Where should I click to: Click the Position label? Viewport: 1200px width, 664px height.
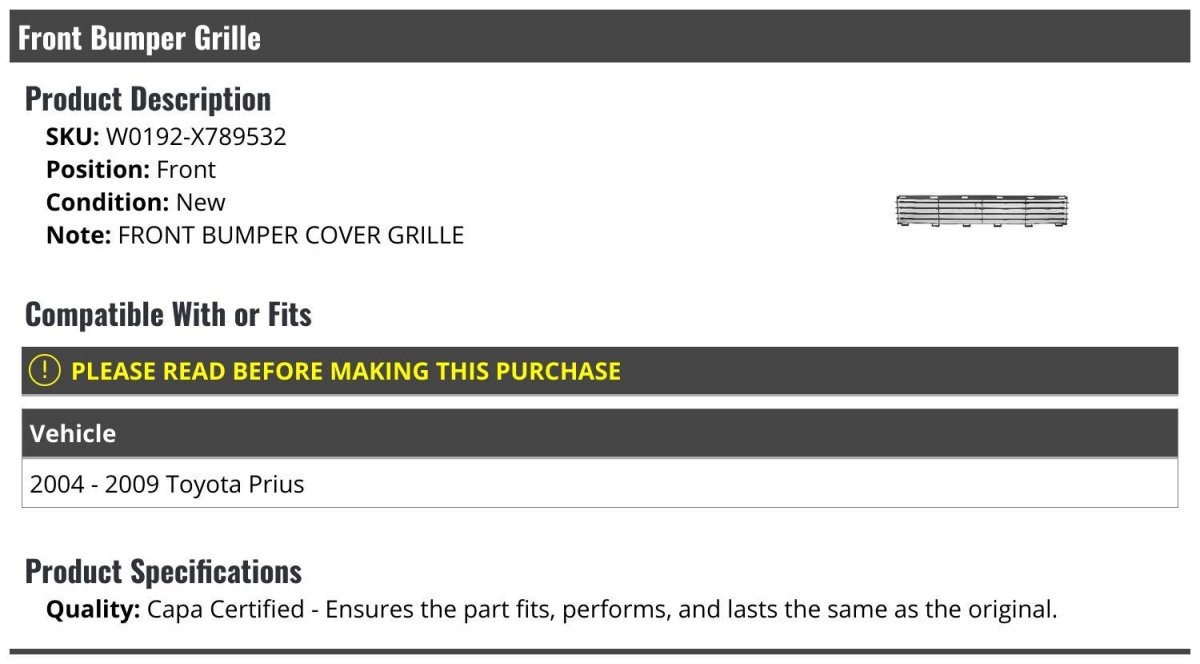pos(98,170)
